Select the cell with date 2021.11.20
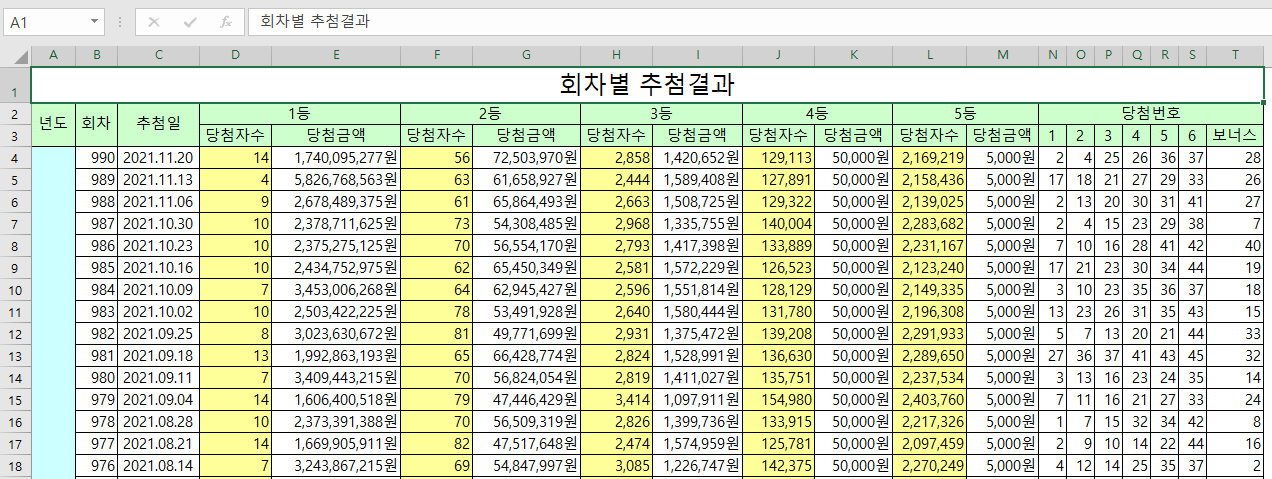Viewport: 1272px width, 479px height. pyautogui.click(x=158, y=157)
